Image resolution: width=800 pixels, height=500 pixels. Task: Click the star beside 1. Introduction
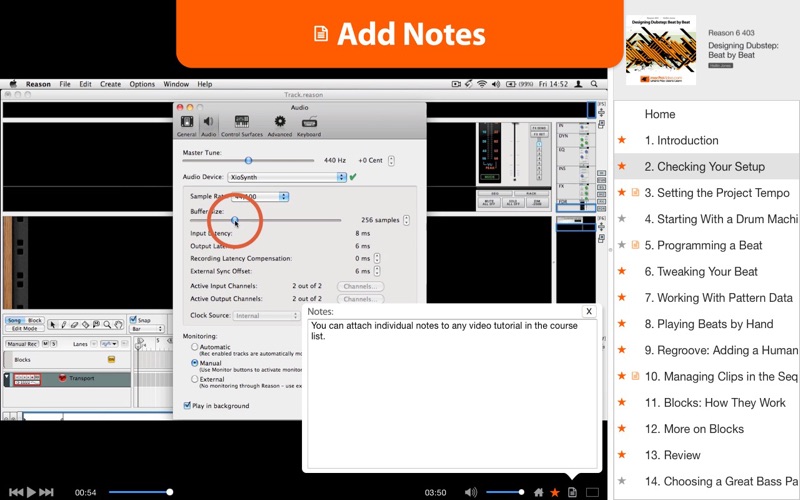point(621,140)
